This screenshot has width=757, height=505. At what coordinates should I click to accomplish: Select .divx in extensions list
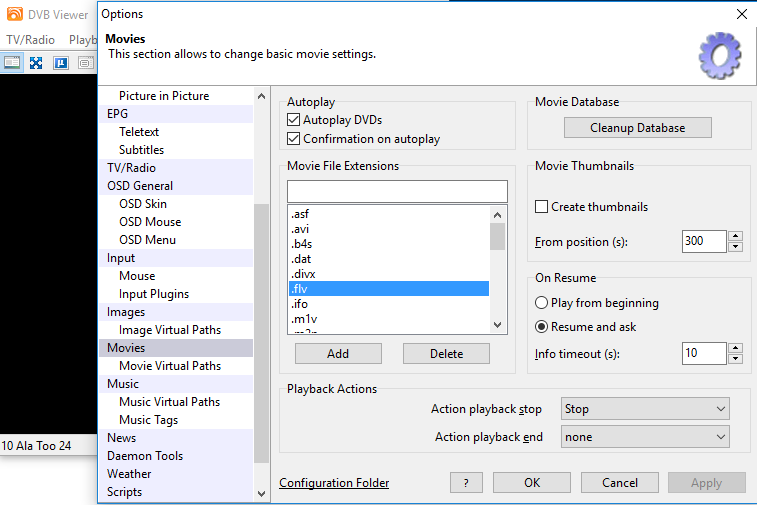point(389,274)
